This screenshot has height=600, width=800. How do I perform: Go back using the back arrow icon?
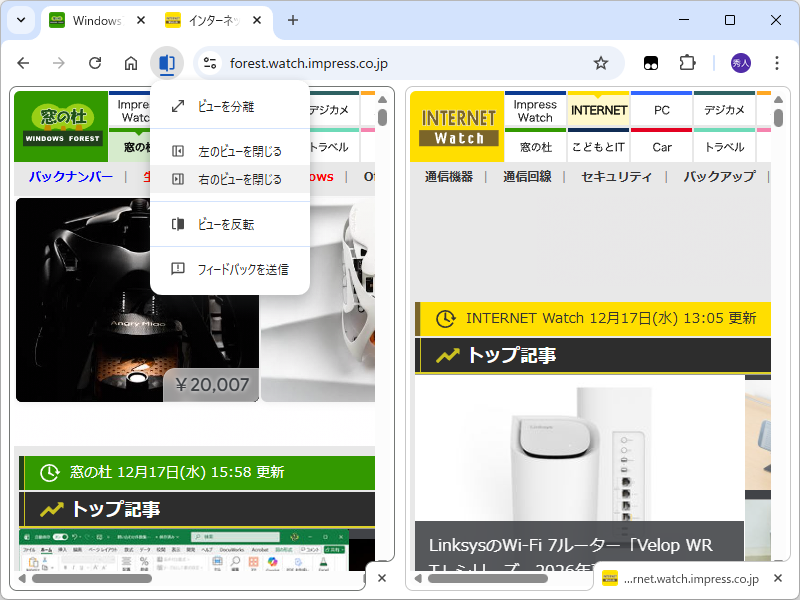[x=23, y=62]
